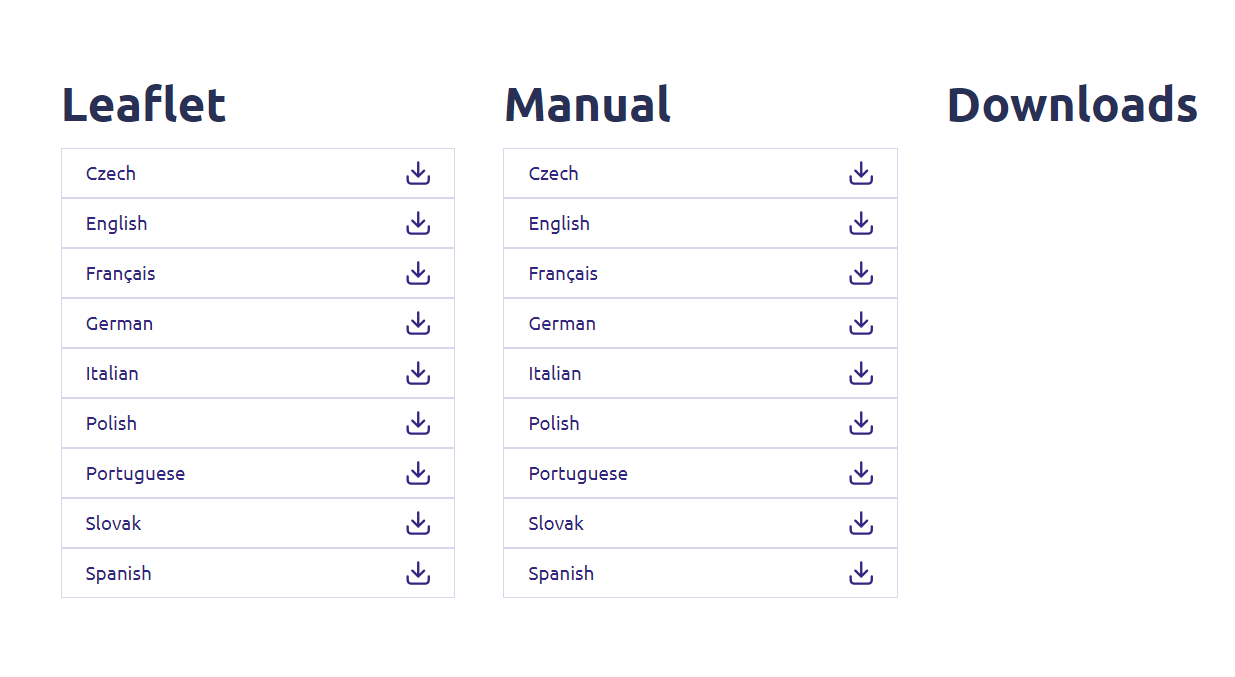Click the Italian manual download icon
Screen dimensions: 1235x677
(x=861, y=373)
